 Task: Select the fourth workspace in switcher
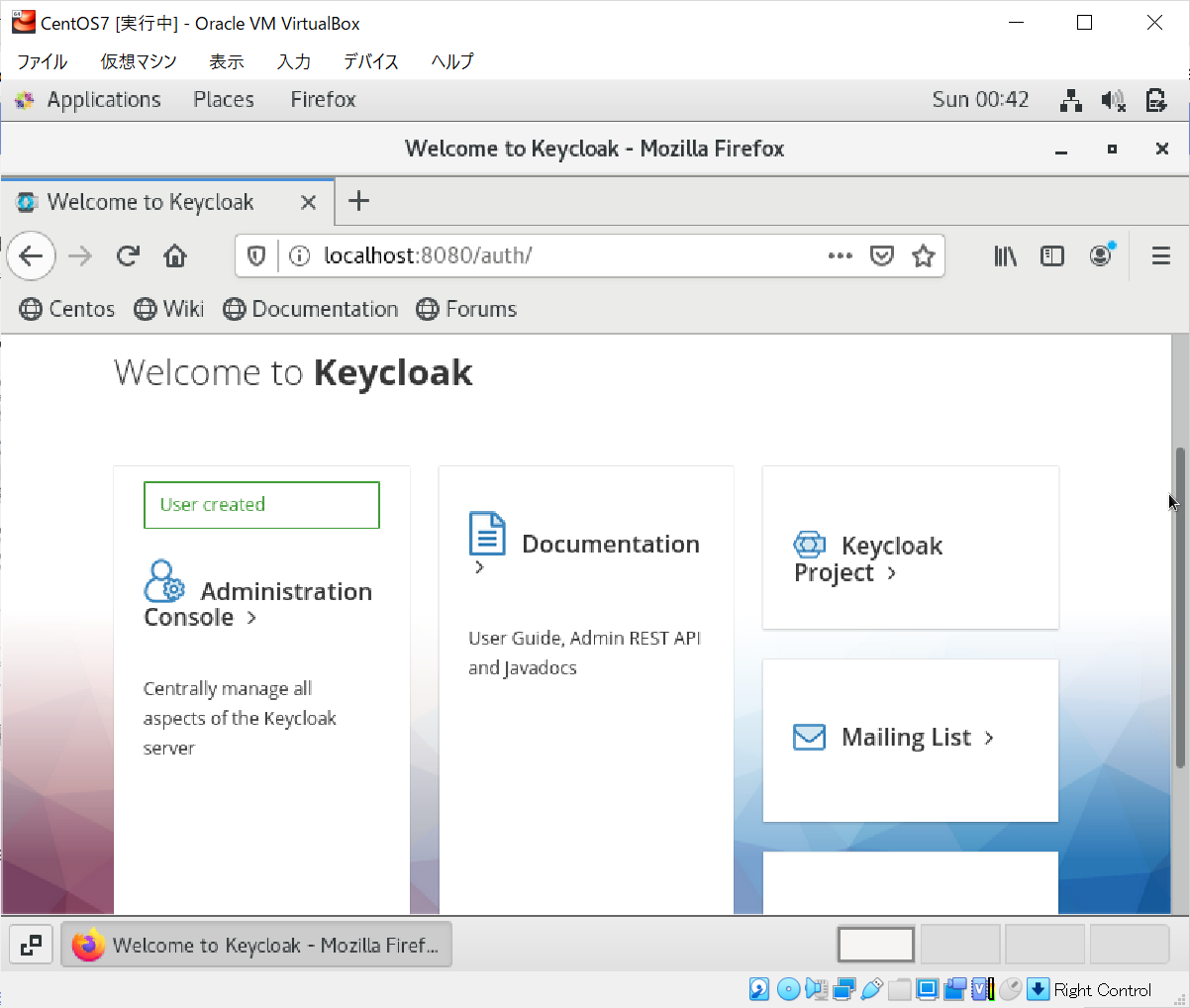1130,945
